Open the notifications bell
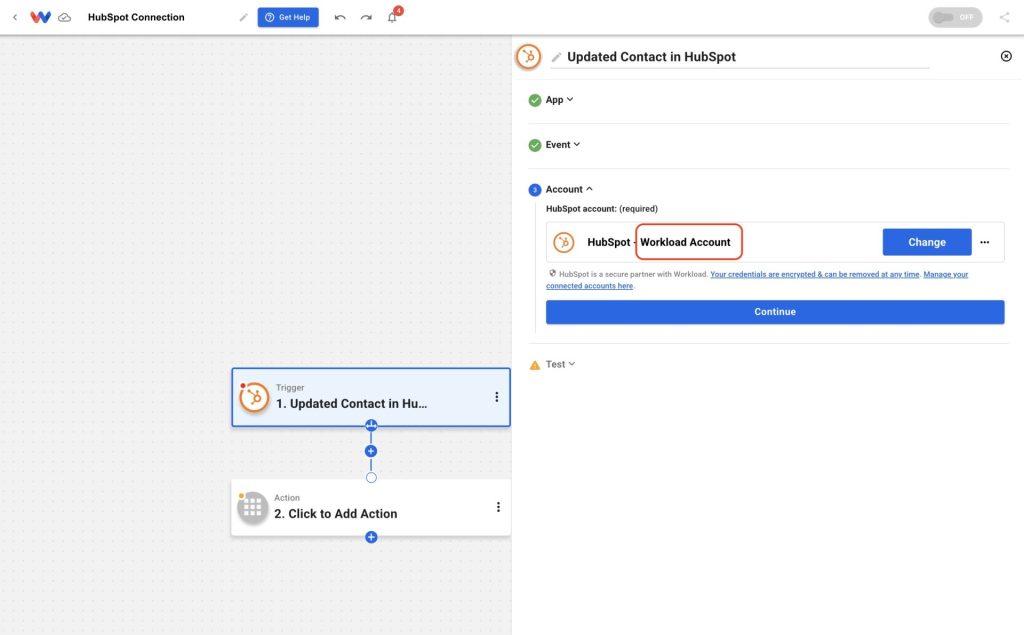 coord(392,17)
